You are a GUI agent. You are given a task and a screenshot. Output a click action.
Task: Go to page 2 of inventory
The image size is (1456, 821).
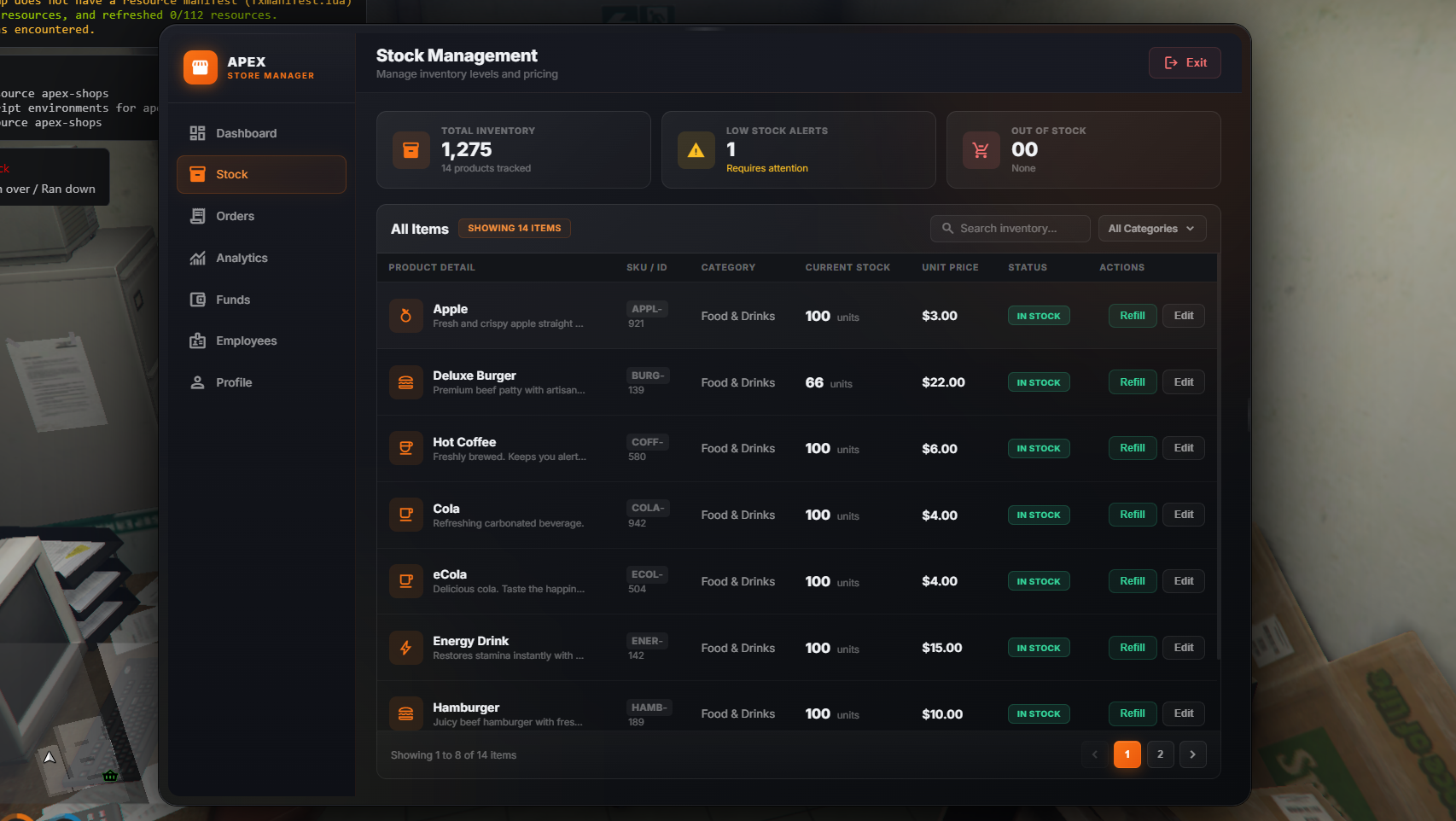[1160, 754]
